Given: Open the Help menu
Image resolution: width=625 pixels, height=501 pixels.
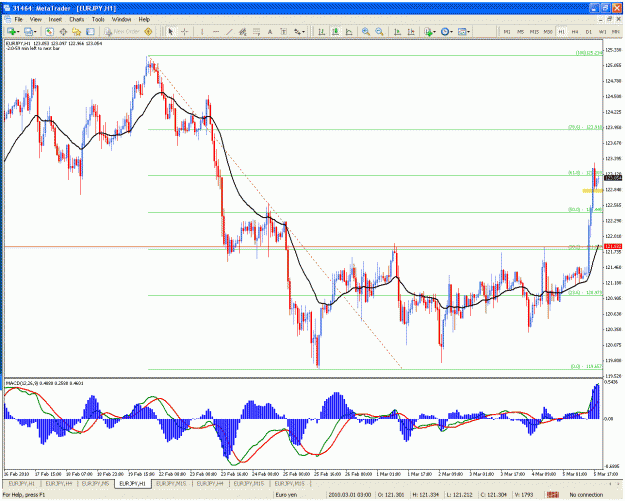Looking at the screenshot, I should pos(144,19).
